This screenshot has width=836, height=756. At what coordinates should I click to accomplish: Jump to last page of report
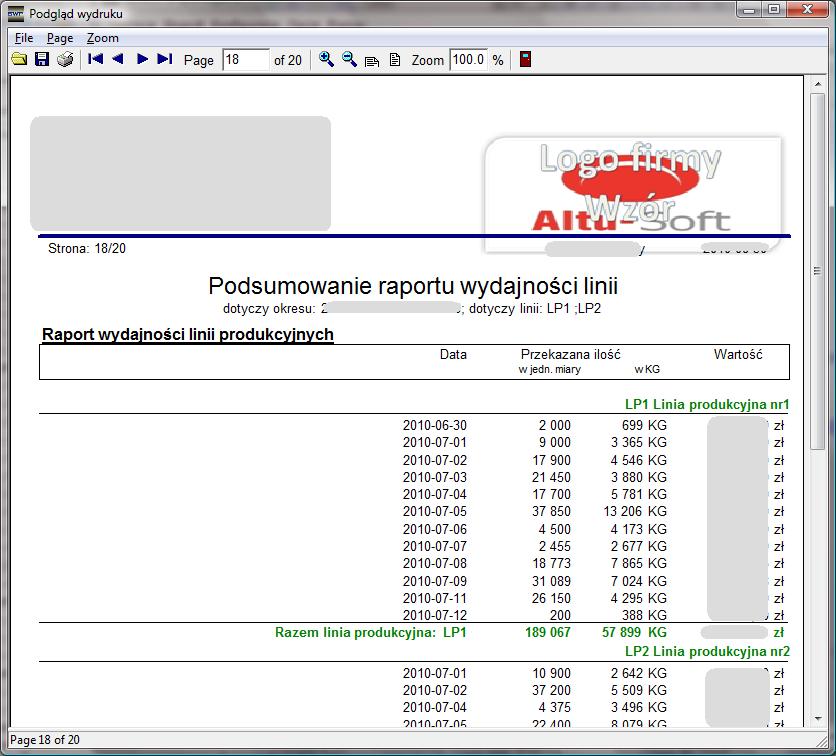tap(165, 60)
